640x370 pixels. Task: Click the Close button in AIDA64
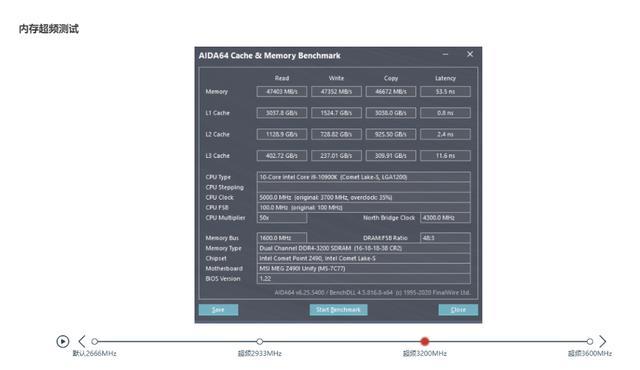[x=458, y=310]
